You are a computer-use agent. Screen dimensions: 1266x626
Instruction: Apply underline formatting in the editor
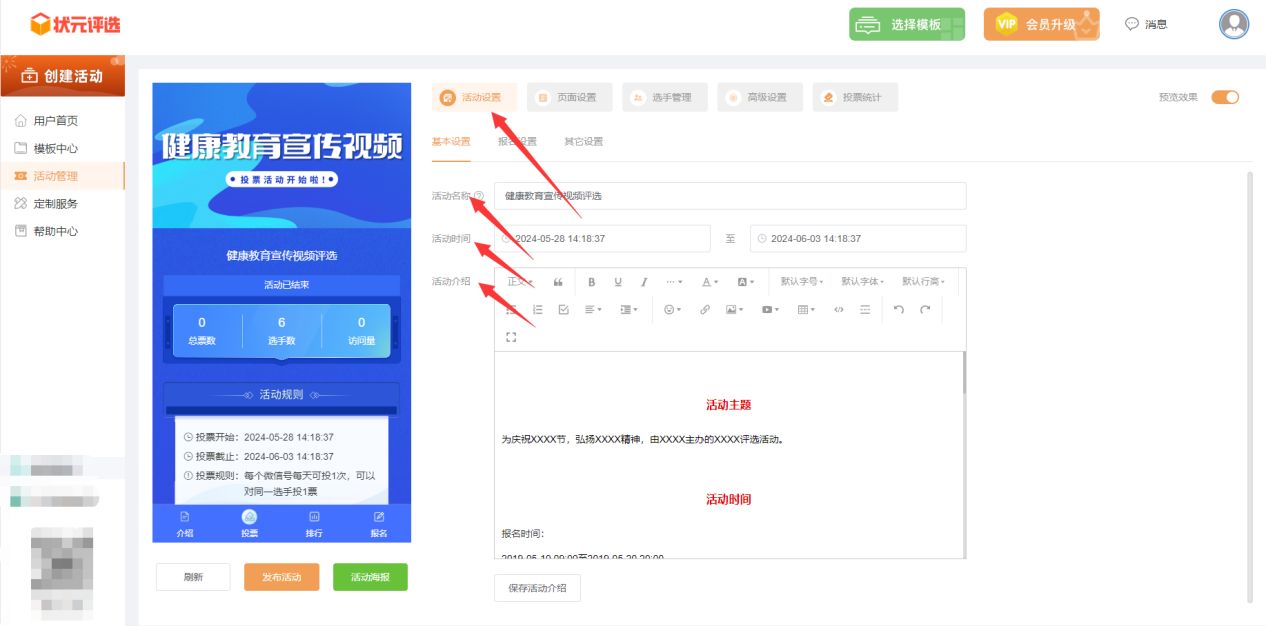[618, 282]
